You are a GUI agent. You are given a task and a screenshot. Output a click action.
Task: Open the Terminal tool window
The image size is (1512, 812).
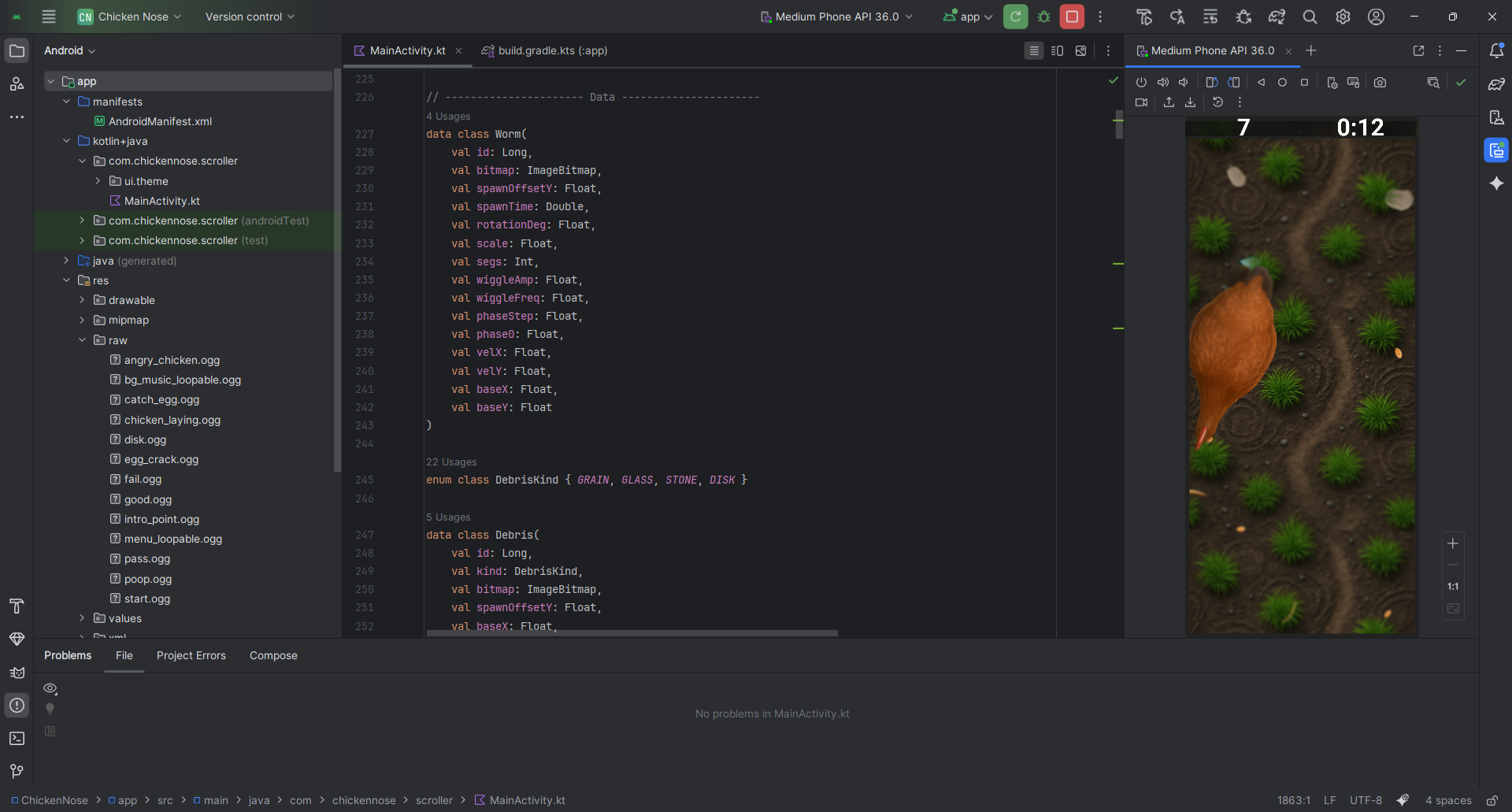(17, 738)
